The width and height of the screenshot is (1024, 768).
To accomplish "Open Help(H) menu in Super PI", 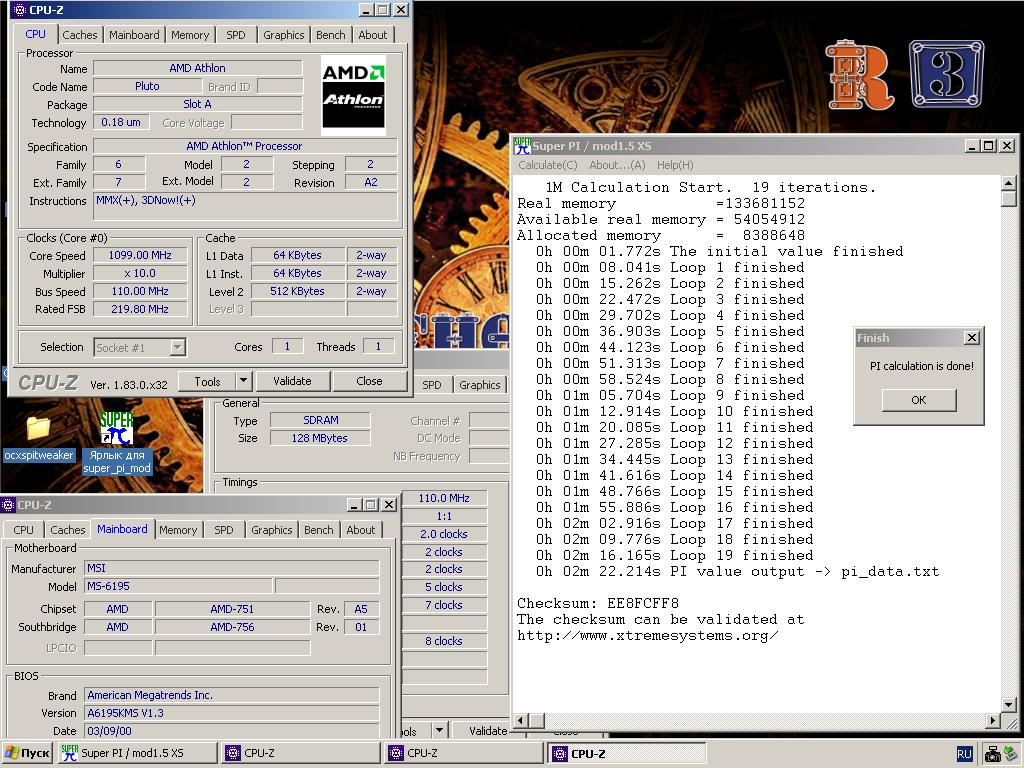I will [675, 165].
